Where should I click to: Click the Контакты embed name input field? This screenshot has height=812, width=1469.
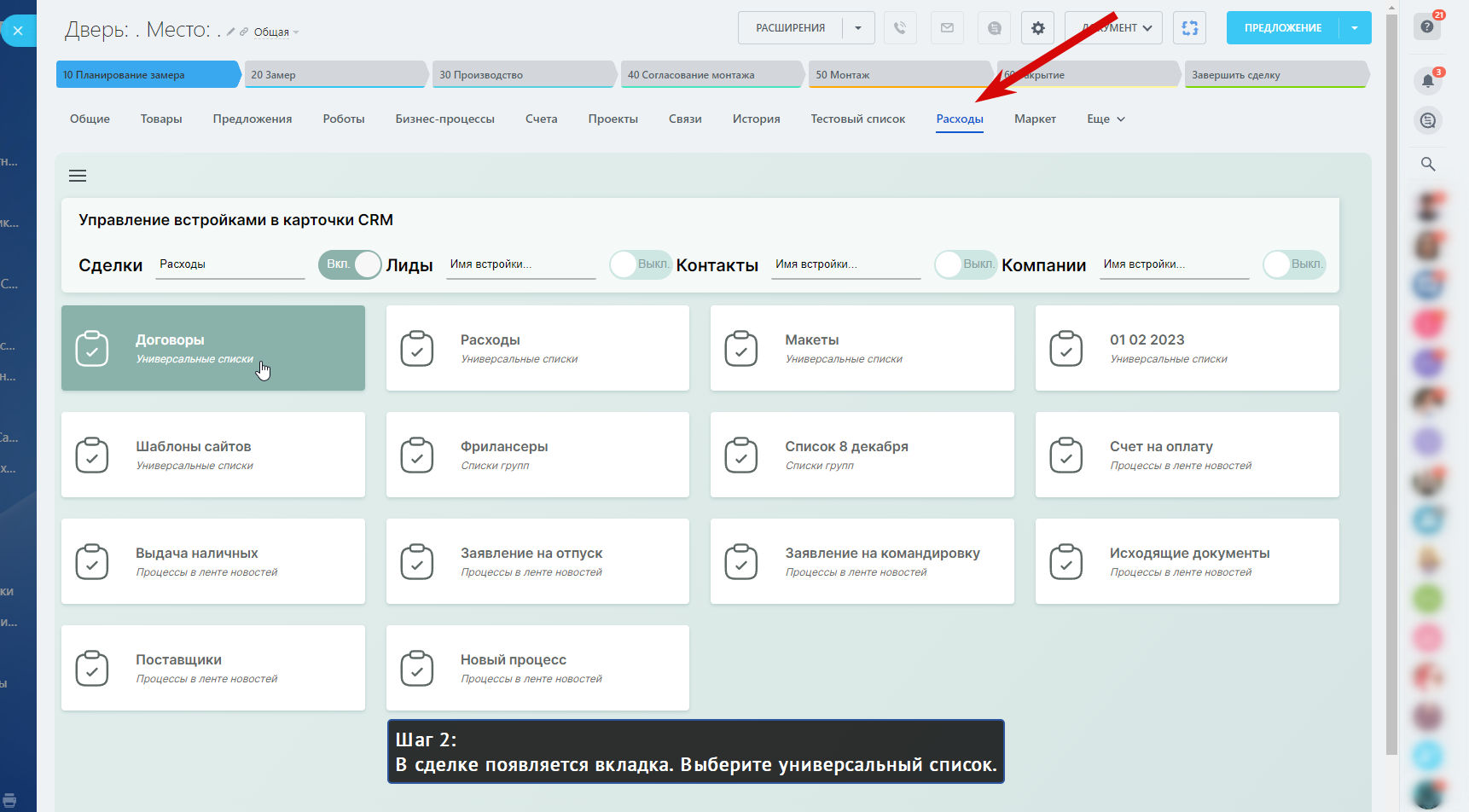pos(845,264)
